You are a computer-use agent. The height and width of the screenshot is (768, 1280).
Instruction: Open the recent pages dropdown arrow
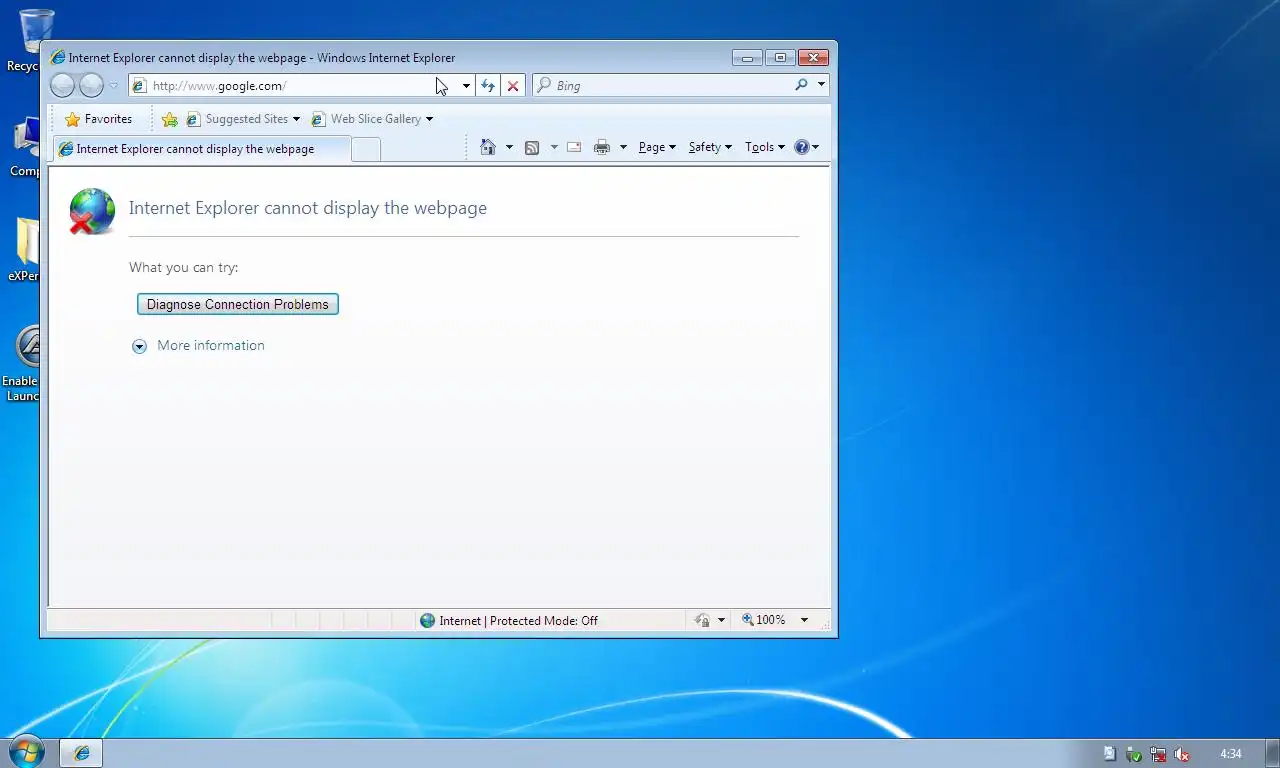[x=113, y=86]
